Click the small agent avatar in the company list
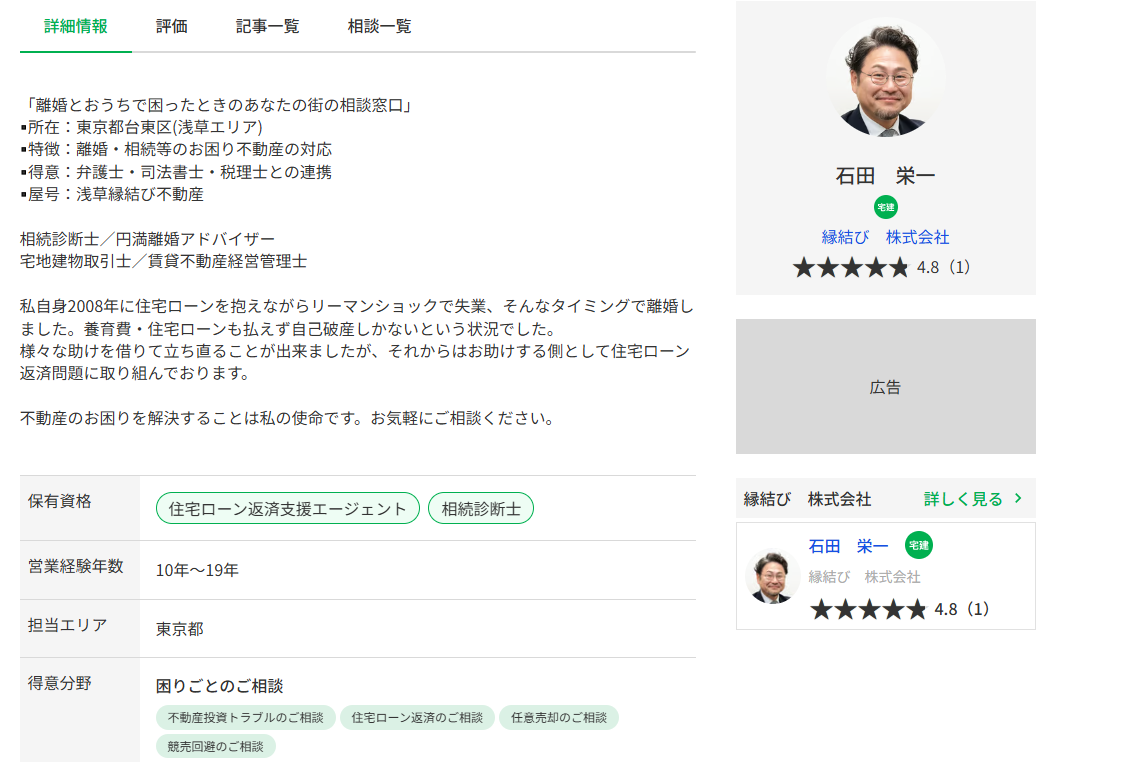Screen dimensions: 1132x762 point(771,577)
